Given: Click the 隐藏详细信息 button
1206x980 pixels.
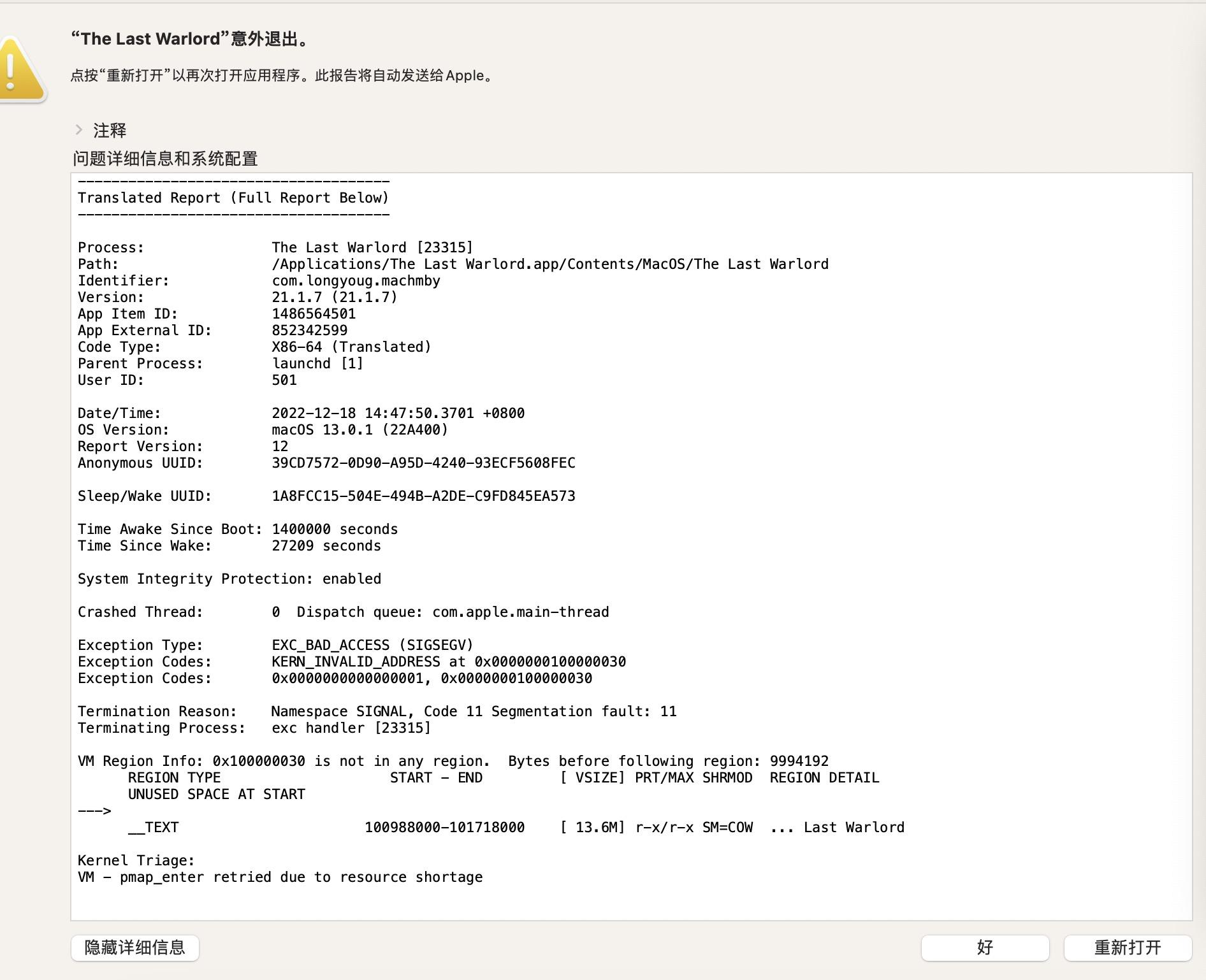Looking at the screenshot, I should (x=135, y=948).
